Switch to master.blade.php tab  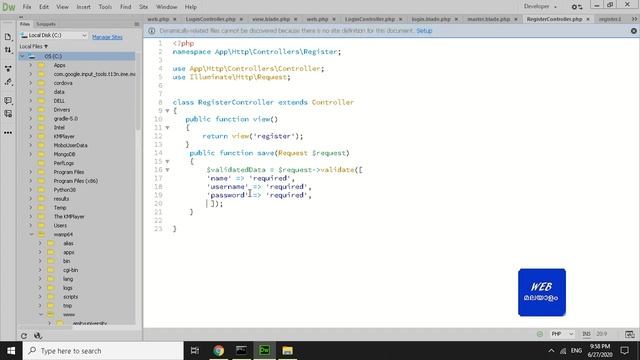(x=489, y=19)
